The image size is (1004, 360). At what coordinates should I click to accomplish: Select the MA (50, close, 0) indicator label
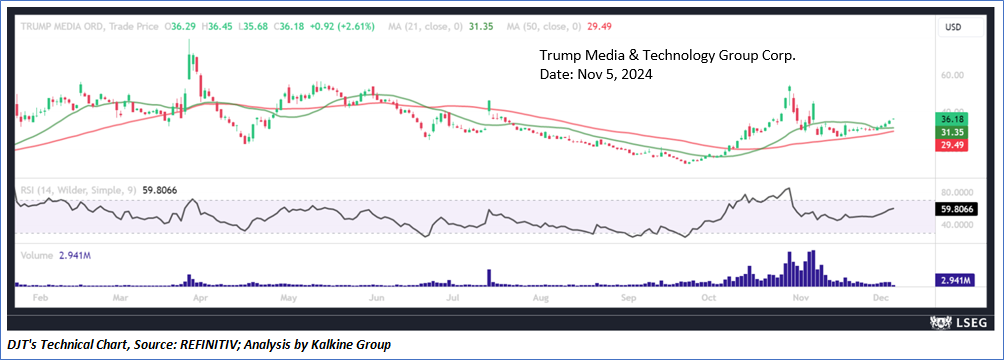544,27
